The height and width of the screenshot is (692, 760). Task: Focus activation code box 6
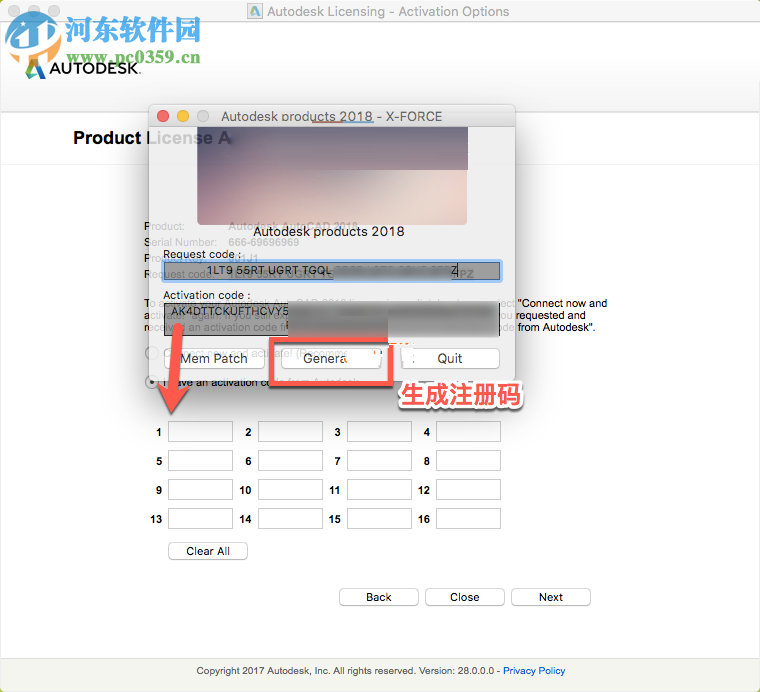point(290,460)
